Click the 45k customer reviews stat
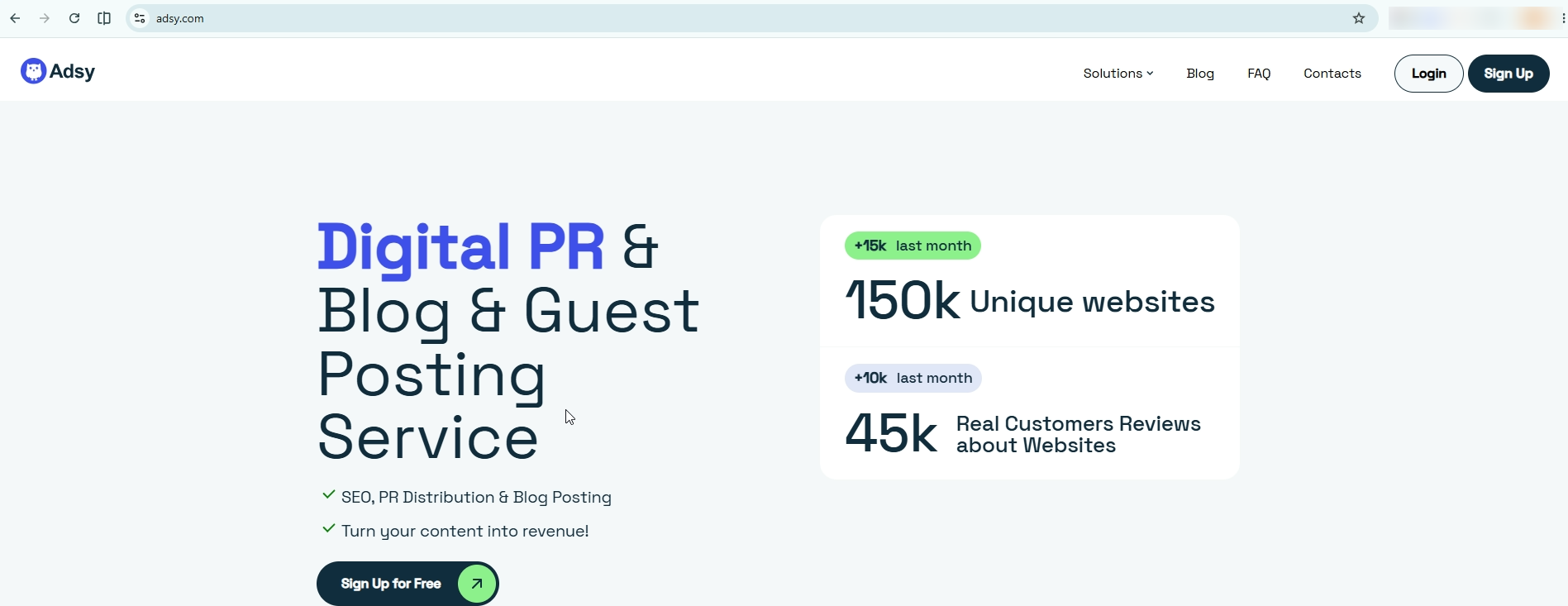 1023,433
